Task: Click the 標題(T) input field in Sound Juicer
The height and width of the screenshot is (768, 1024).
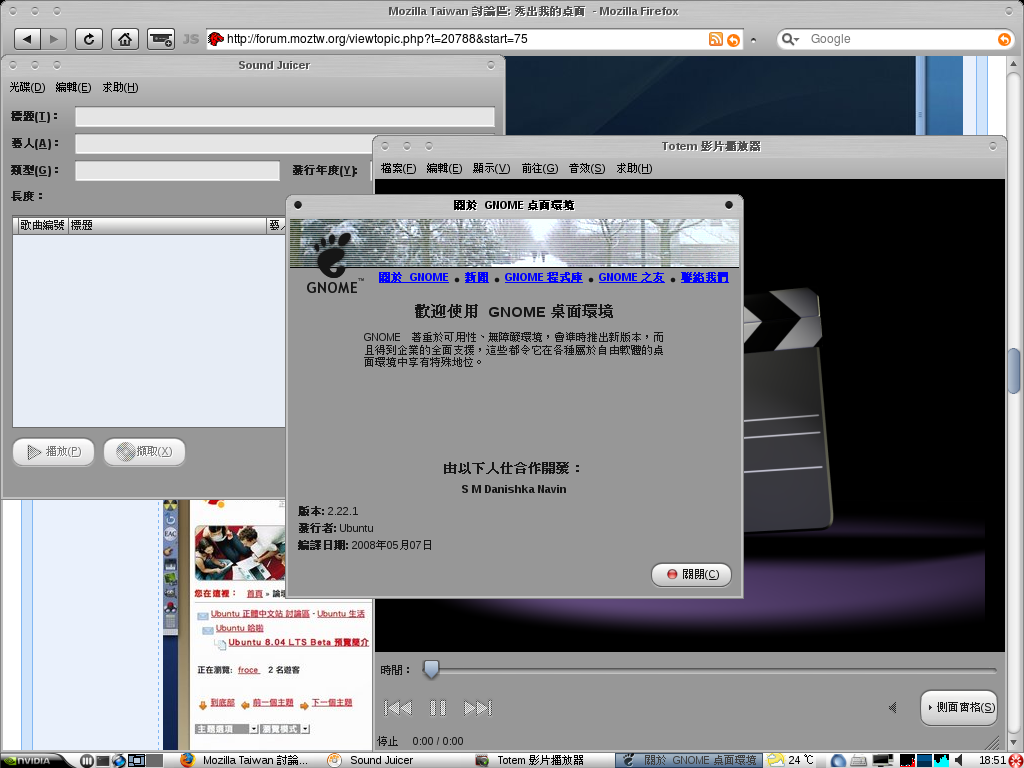Action: (284, 117)
